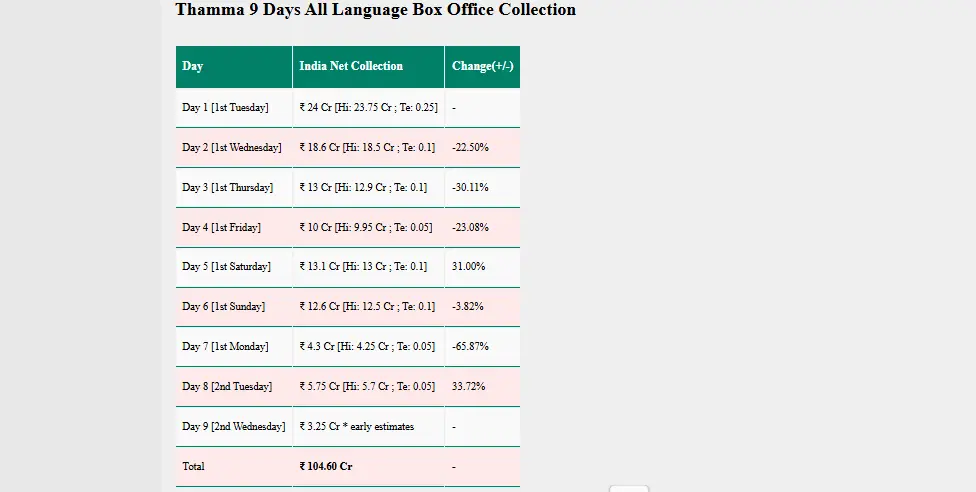Click the -30.11% change value

click(470, 187)
